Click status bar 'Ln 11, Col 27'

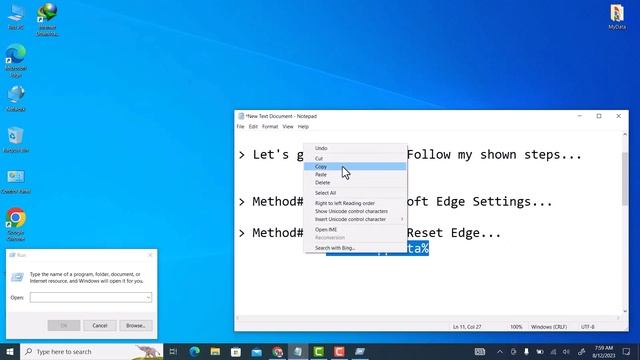(467, 327)
